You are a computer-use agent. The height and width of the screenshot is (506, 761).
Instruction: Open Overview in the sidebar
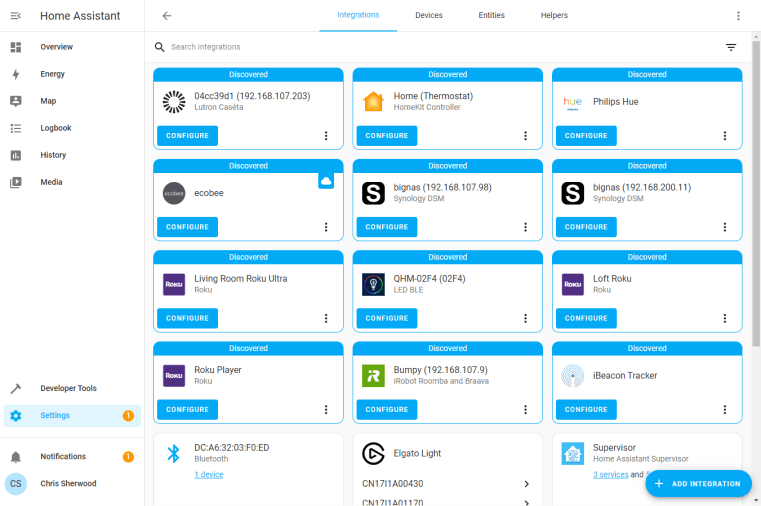(72, 47)
